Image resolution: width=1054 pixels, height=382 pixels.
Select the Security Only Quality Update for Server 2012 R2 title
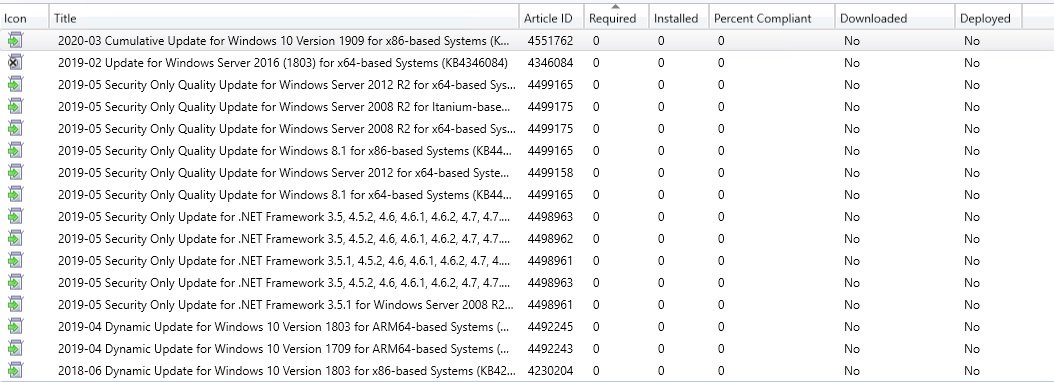tap(287, 85)
